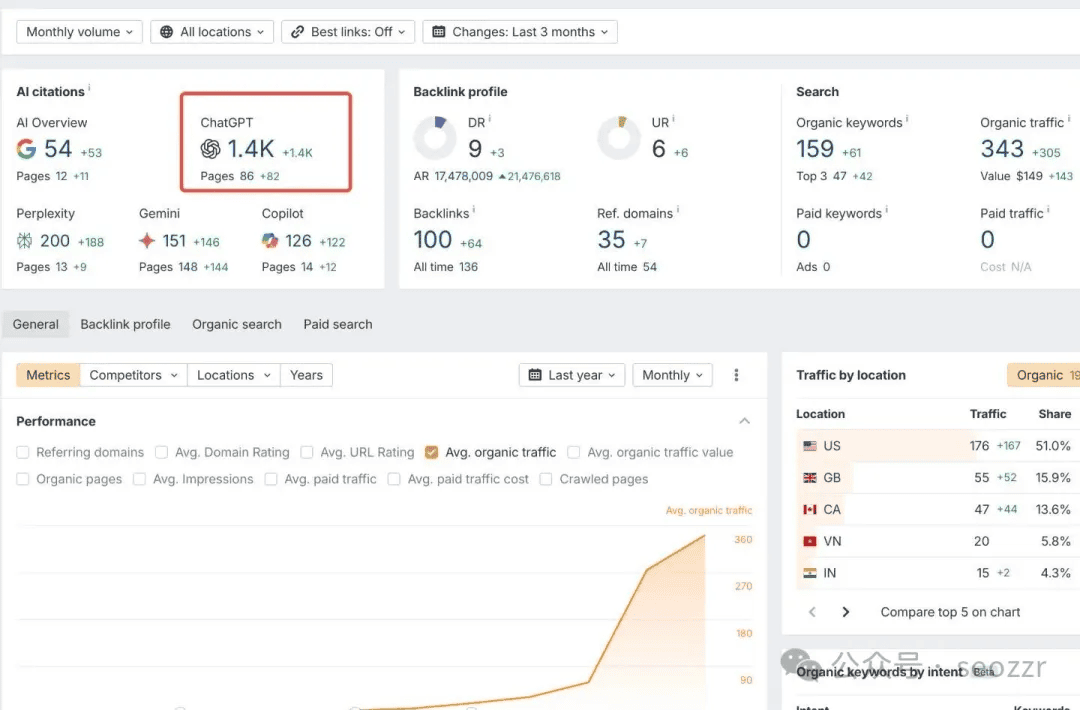Collapse the Performance section chevron

click(744, 421)
